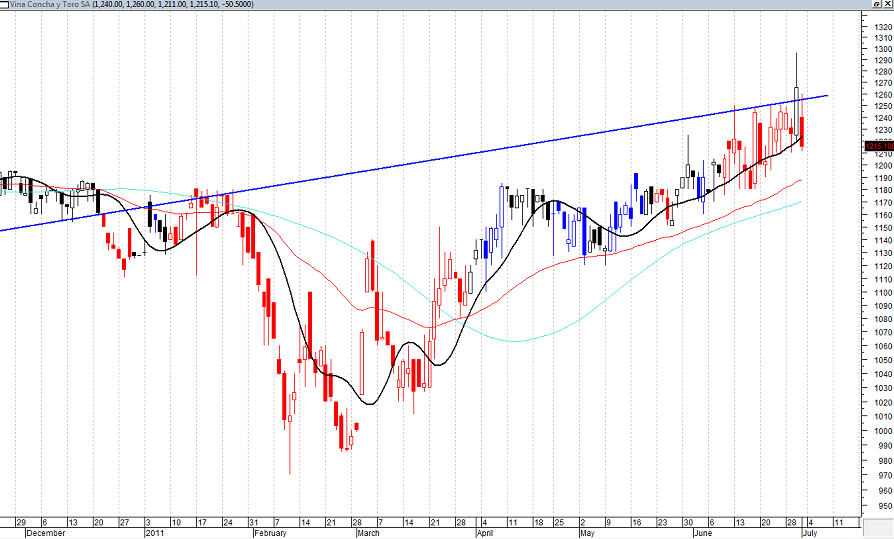Click the 950 price axis label
Viewport: 894px width, 539px height.
[885, 506]
